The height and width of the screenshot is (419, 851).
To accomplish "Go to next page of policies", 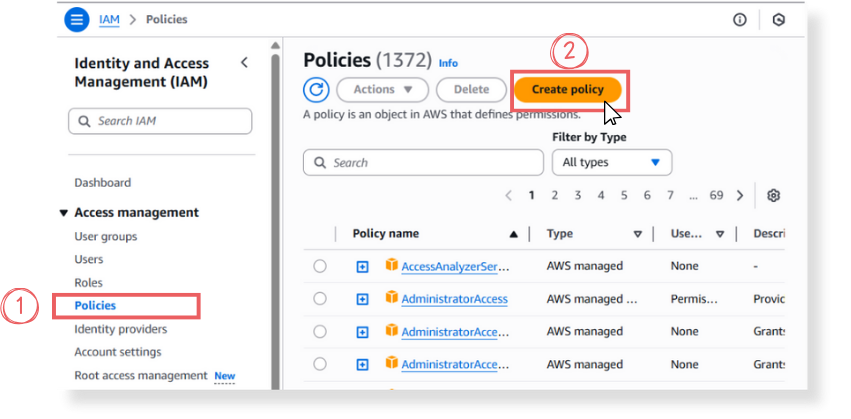I will click(x=740, y=195).
